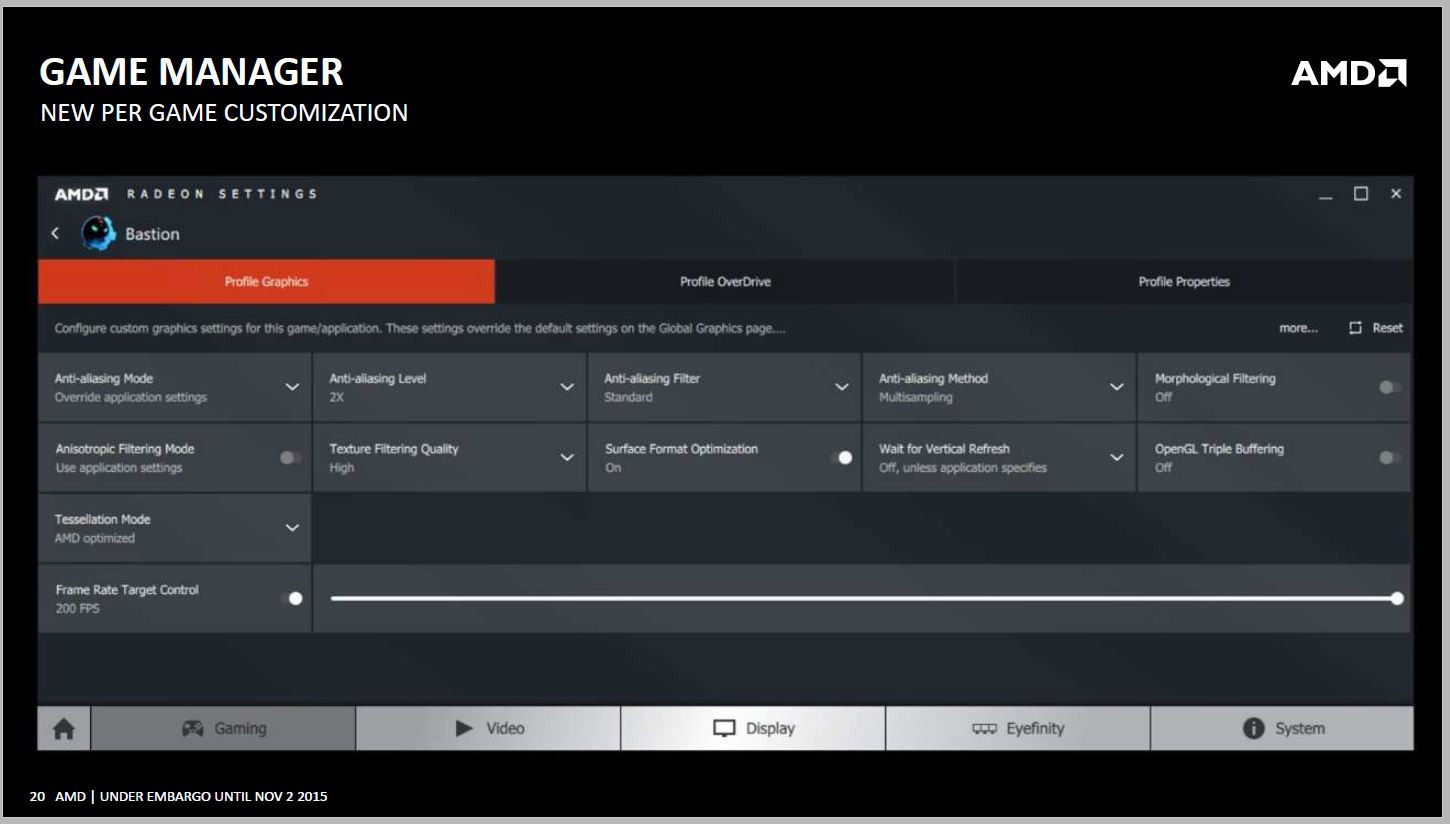1450x824 pixels.
Task: Switch to Profile OverDrive tab
Action: click(x=725, y=282)
